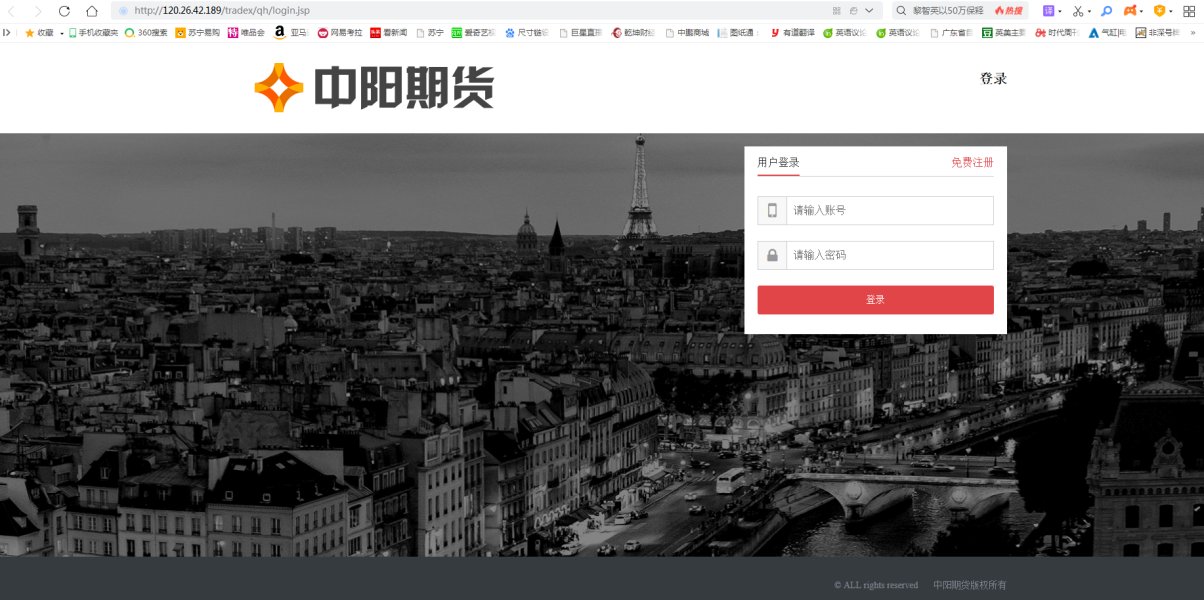The height and width of the screenshot is (600, 1204).
Task: Expand the address bar history dropdown
Action: pyautogui.click(x=868, y=10)
